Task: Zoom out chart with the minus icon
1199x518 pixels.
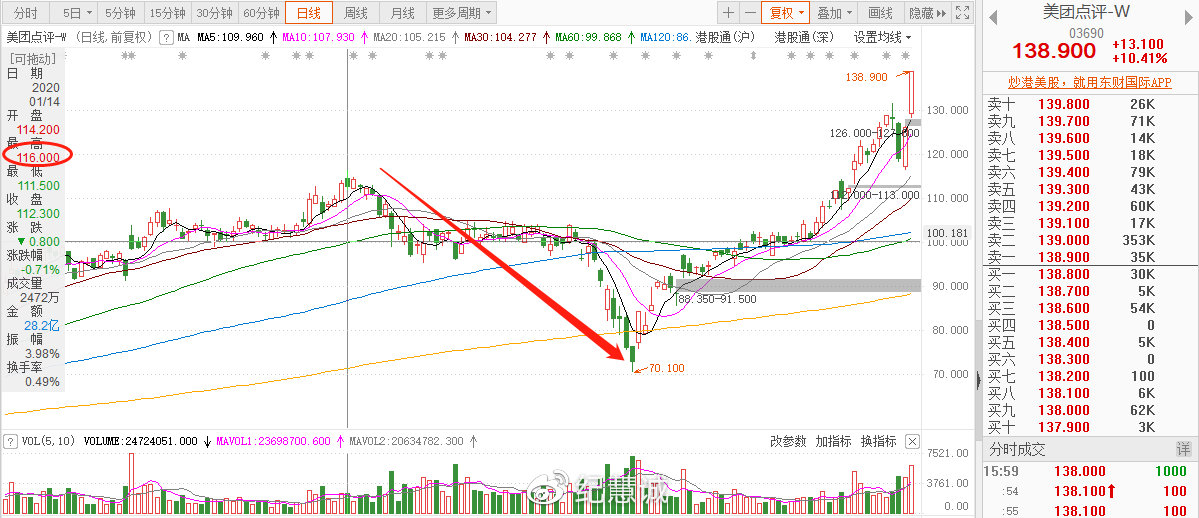Action: point(749,12)
